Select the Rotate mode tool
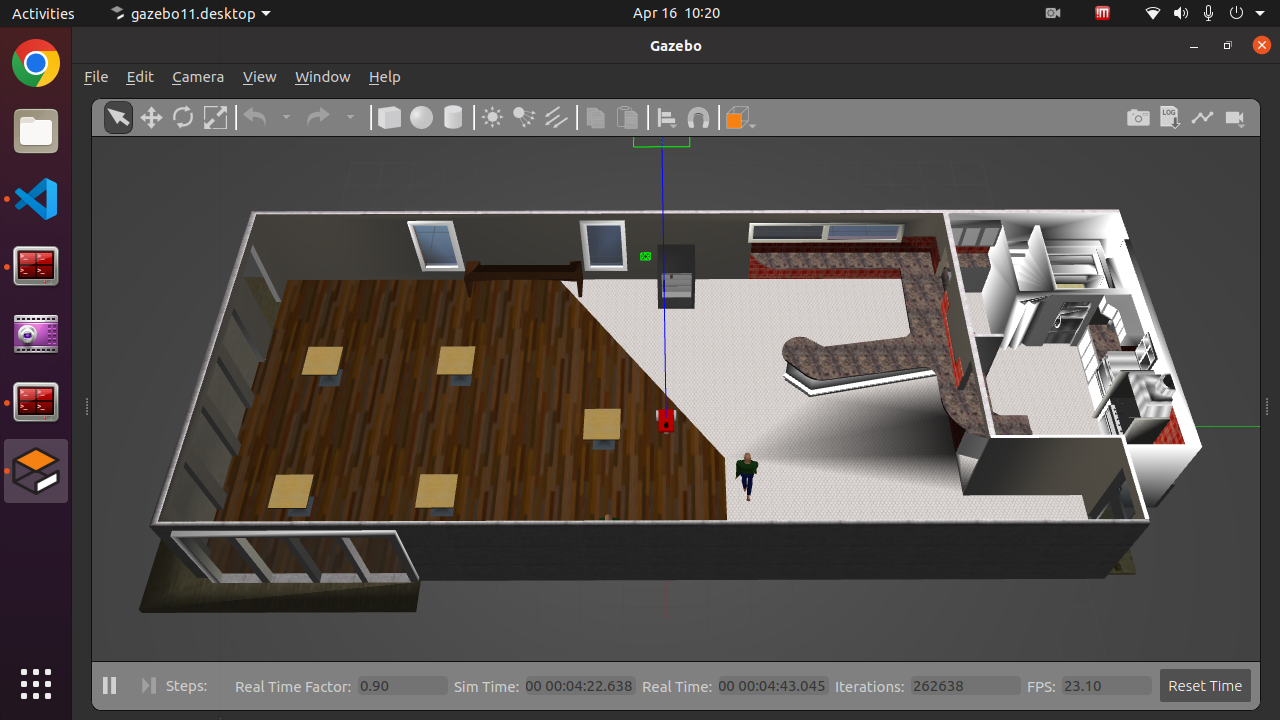Screen dimensions: 1280x720 click(183, 118)
